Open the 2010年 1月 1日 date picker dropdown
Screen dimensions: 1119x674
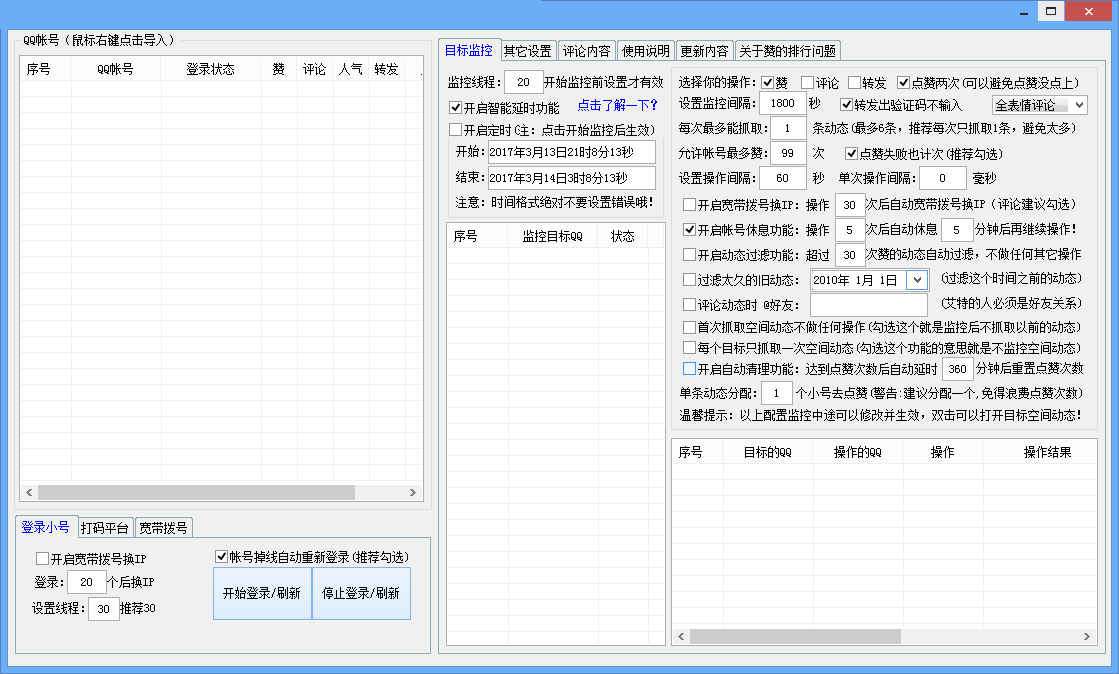click(917, 280)
